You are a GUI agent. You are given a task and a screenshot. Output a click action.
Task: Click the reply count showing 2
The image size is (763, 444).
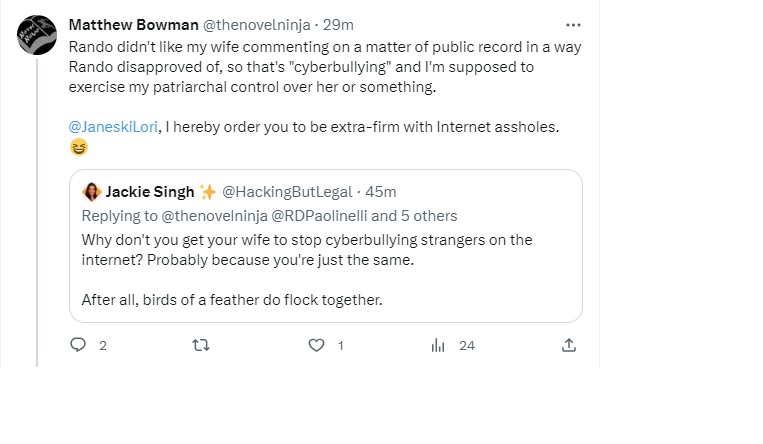tap(103, 346)
